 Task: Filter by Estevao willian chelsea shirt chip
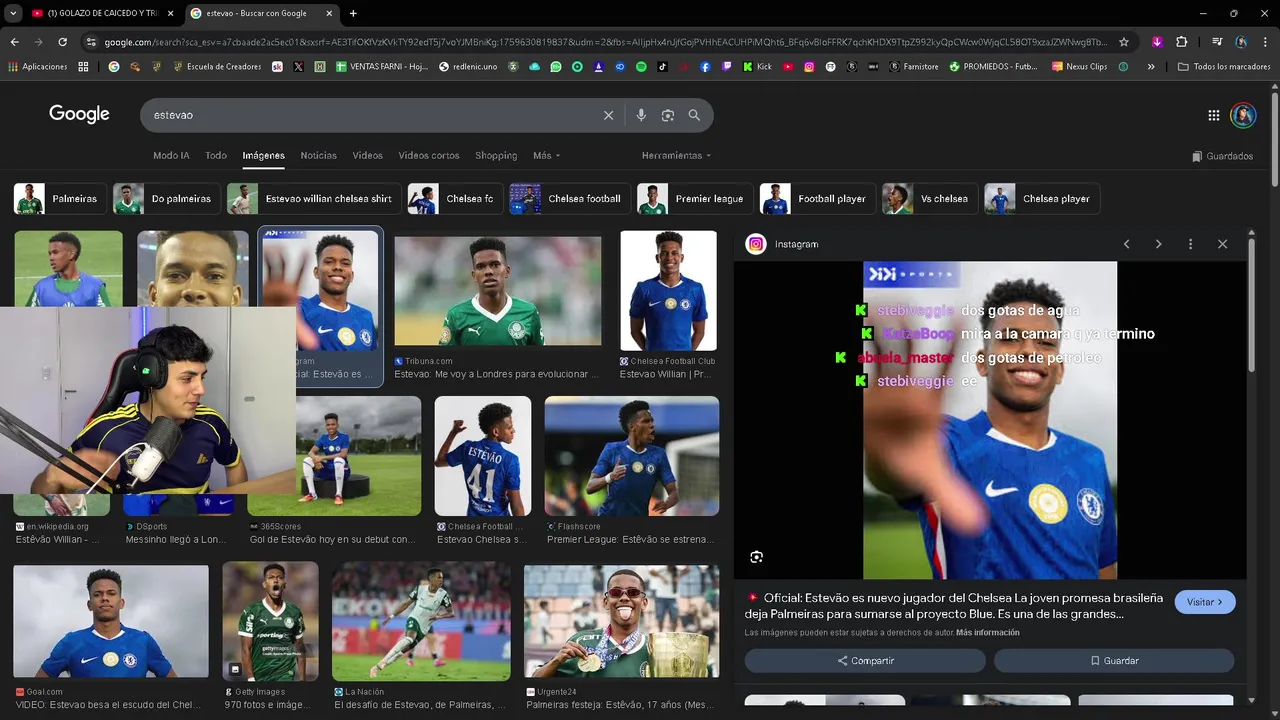314,199
